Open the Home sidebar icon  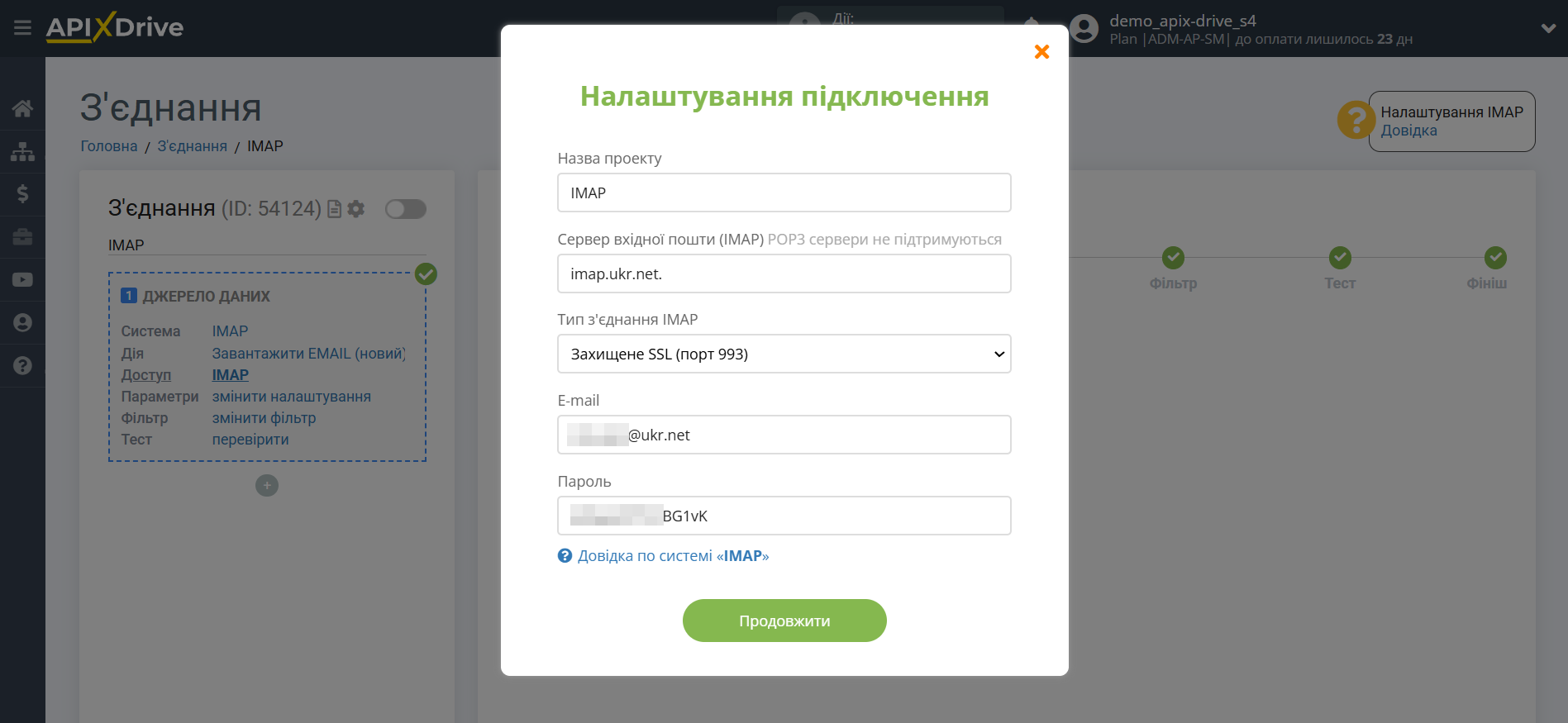(22, 108)
